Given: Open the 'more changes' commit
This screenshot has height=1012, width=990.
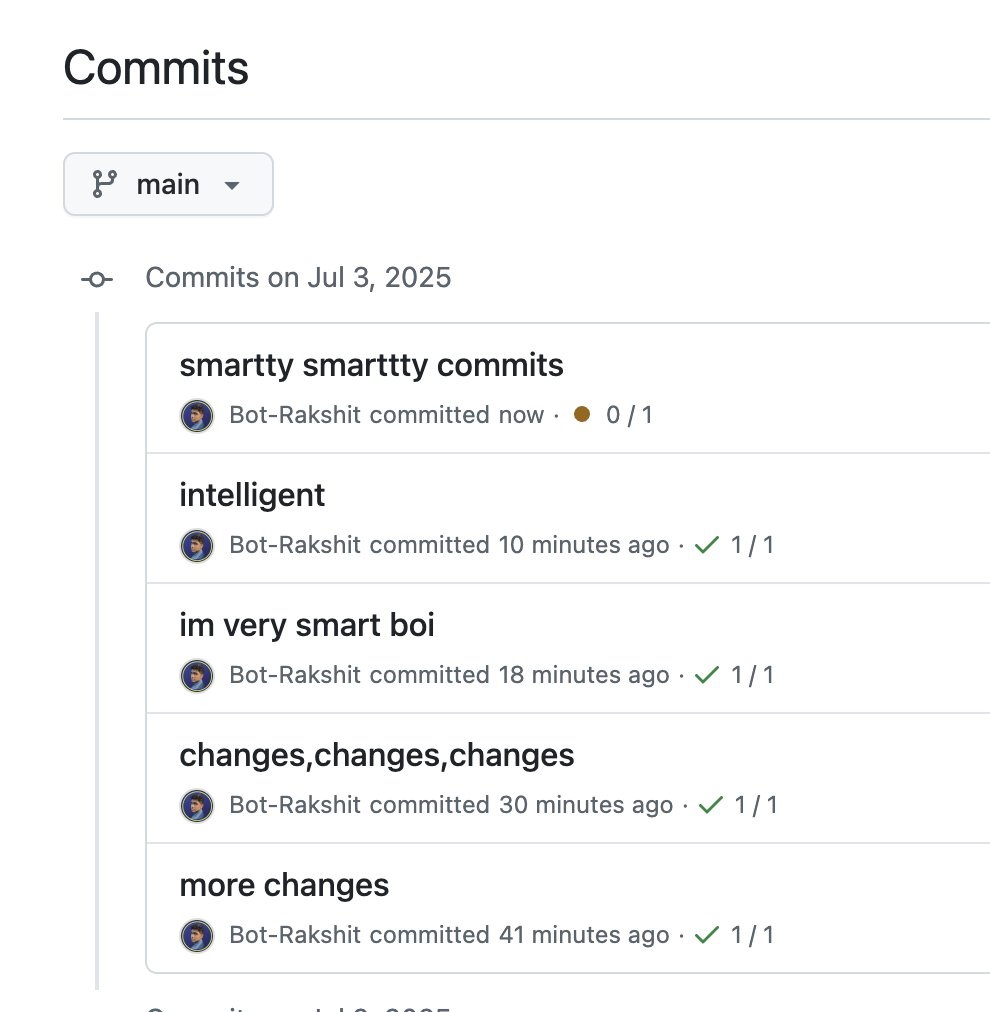Looking at the screenshot, I should tap(284, 885).
